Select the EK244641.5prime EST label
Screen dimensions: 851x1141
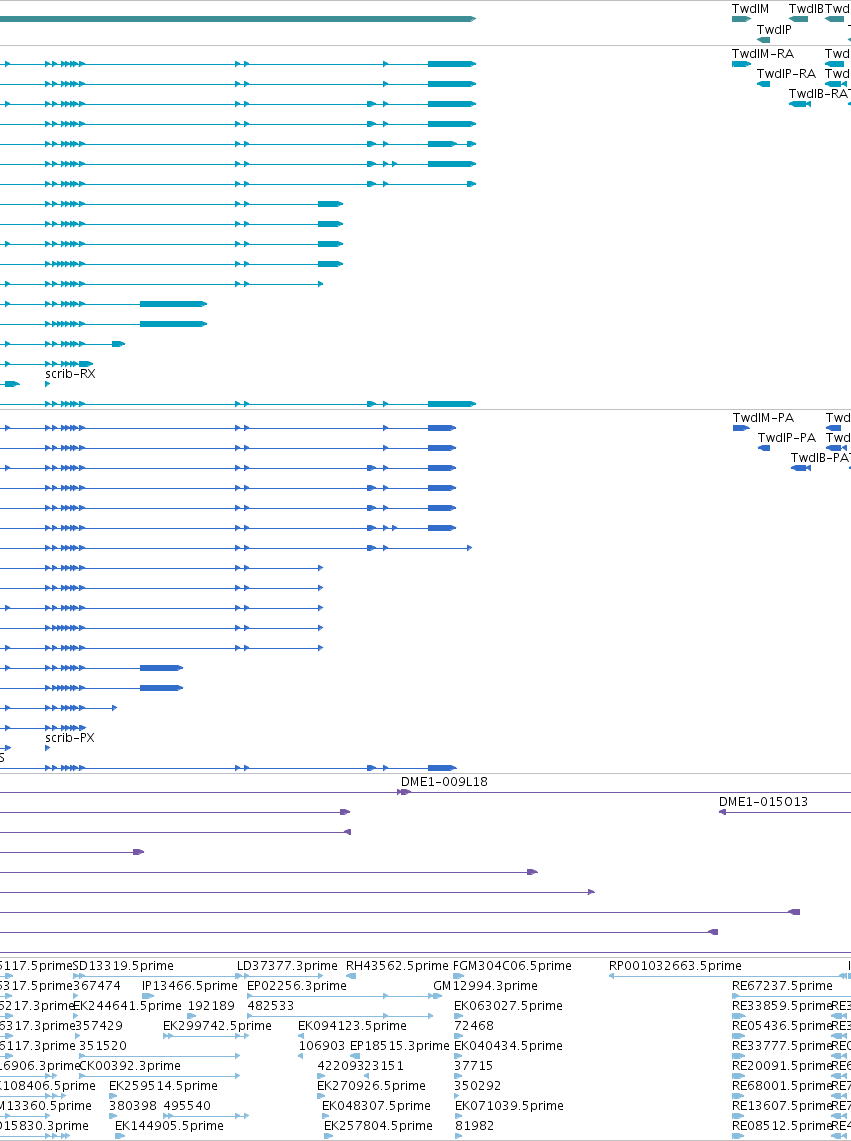click(127, 1005)
